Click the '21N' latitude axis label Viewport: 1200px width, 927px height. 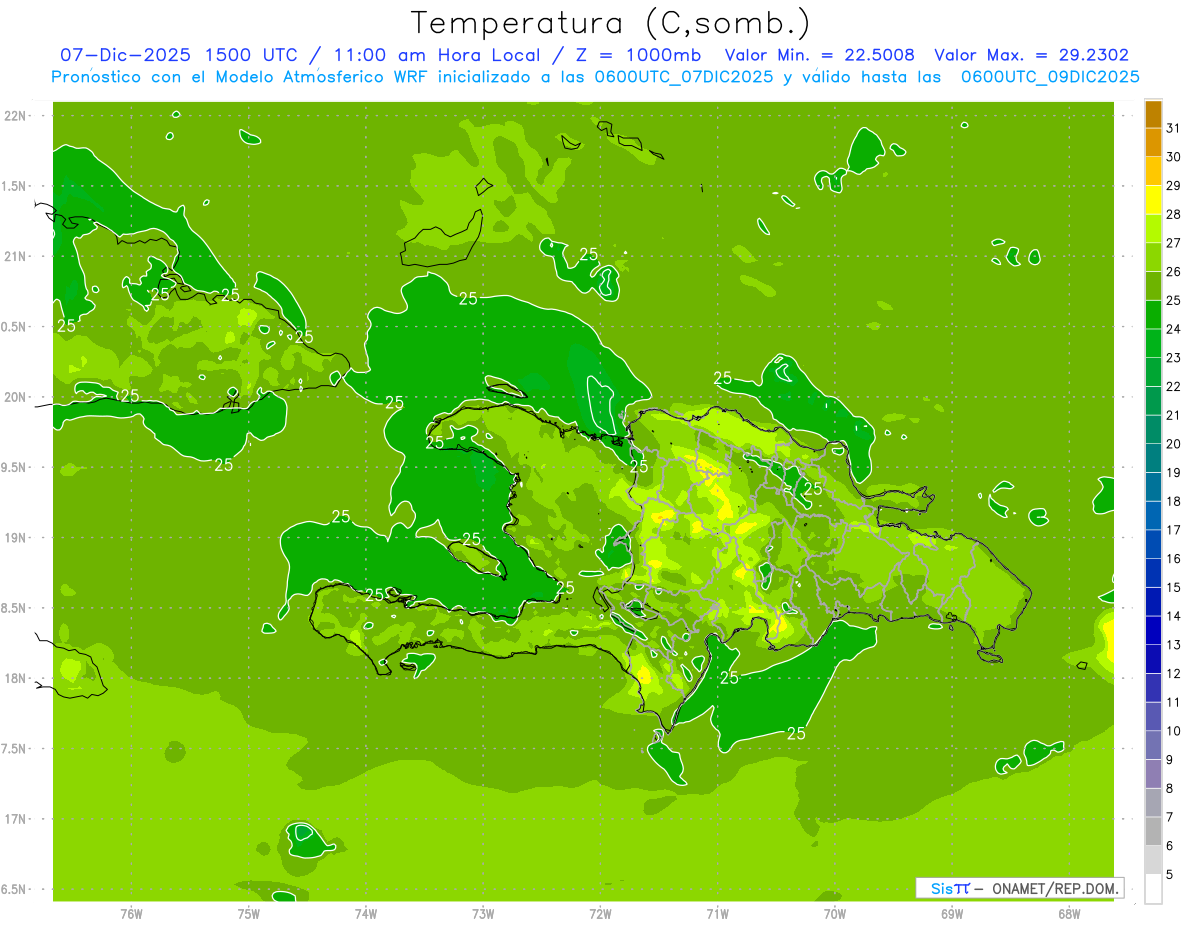[x=15, y=256]
